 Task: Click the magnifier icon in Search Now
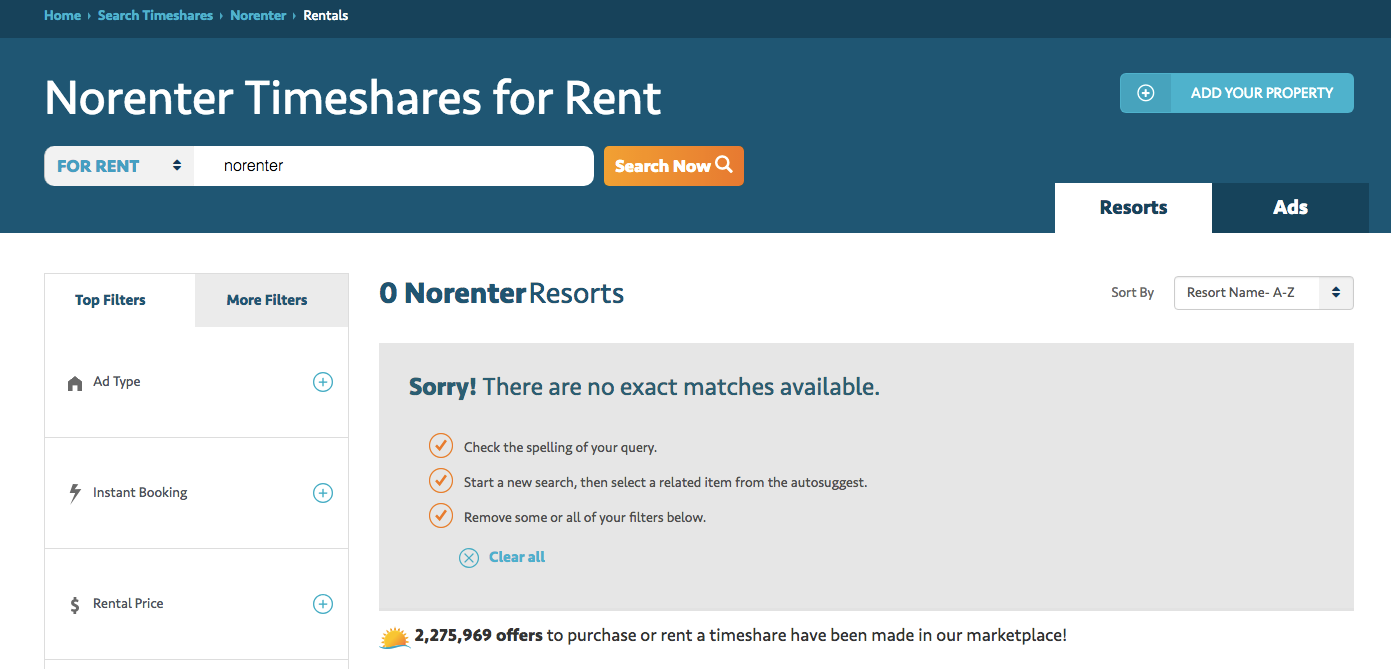724,165
